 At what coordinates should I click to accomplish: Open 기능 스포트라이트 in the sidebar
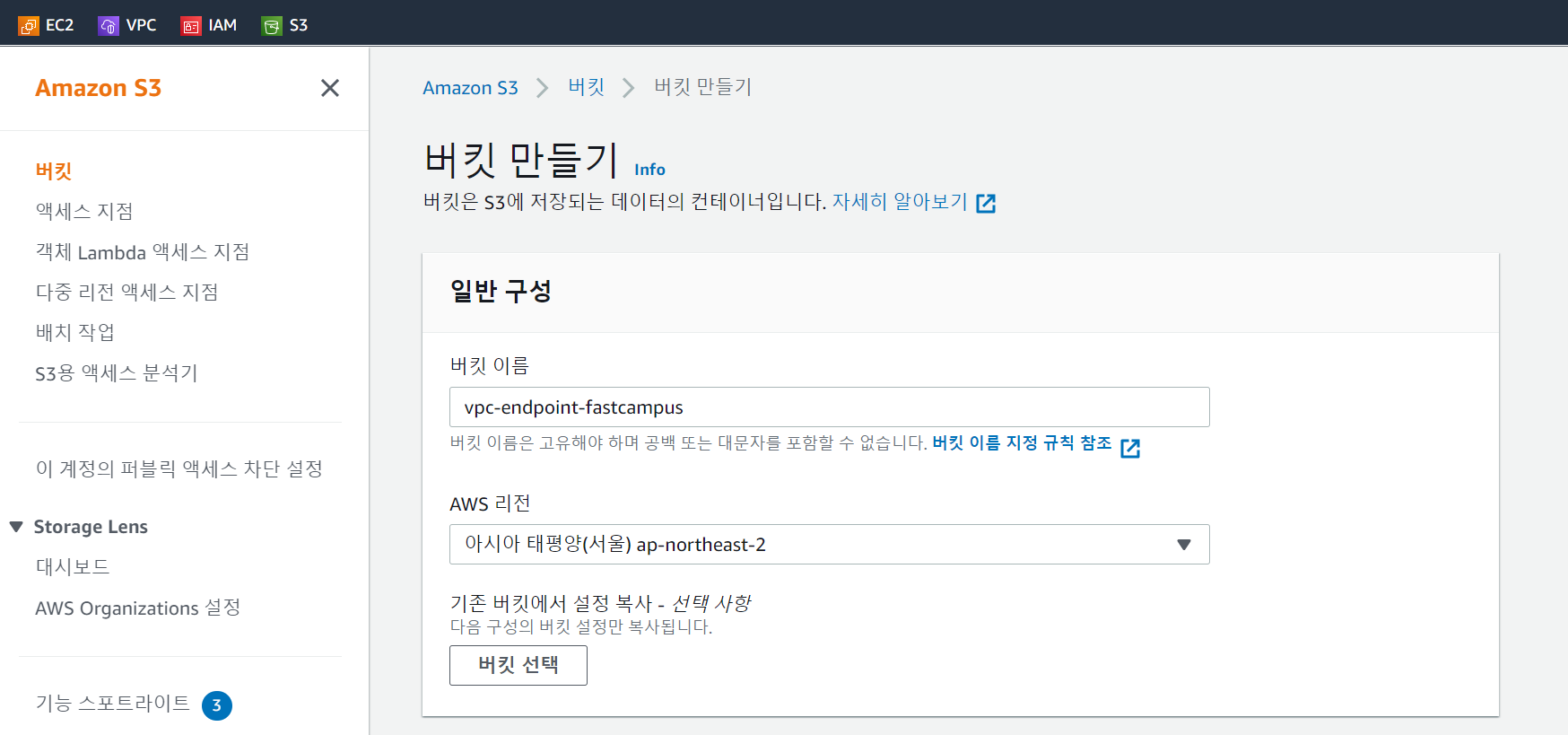point(113,703)
